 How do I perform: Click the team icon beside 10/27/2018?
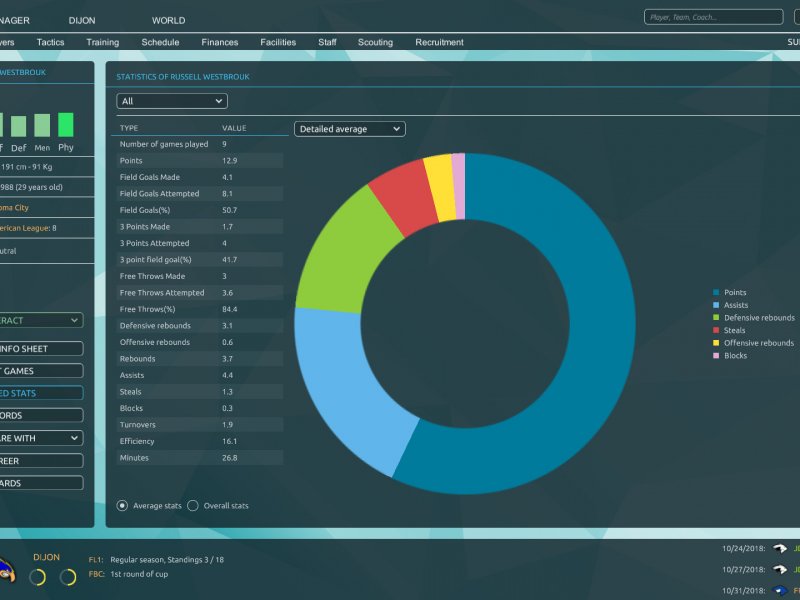click(x=780, y=569)
